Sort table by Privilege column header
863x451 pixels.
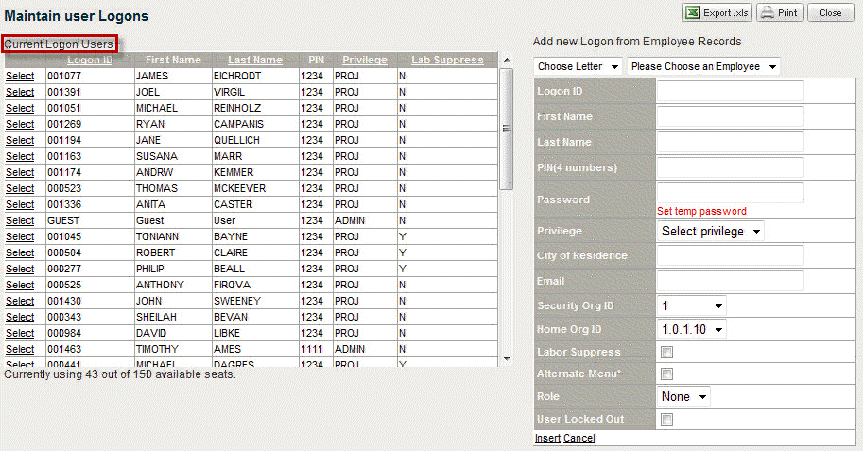click(x=364, y=60)
